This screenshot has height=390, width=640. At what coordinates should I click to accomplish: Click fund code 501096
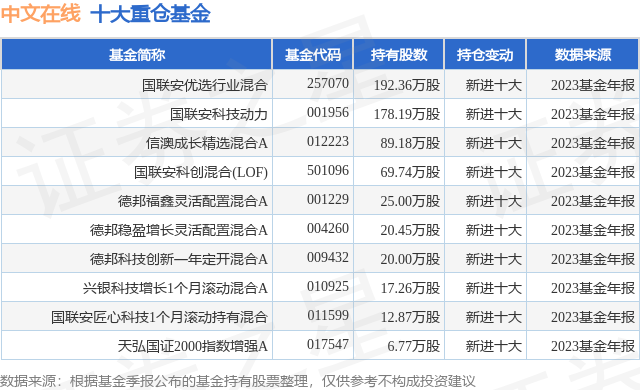tap(328, 170)
